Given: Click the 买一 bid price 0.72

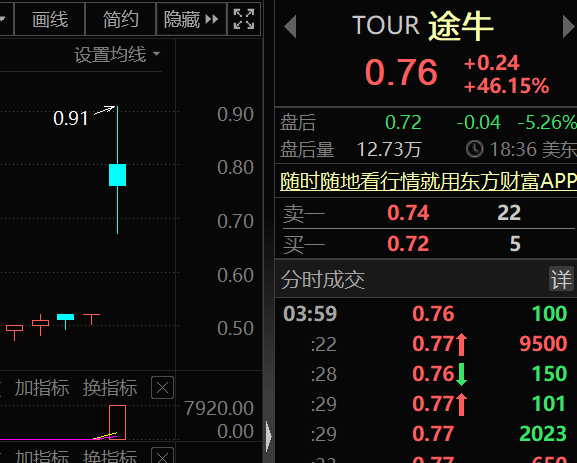Looking at the screenshot, I should pos(408,244).
